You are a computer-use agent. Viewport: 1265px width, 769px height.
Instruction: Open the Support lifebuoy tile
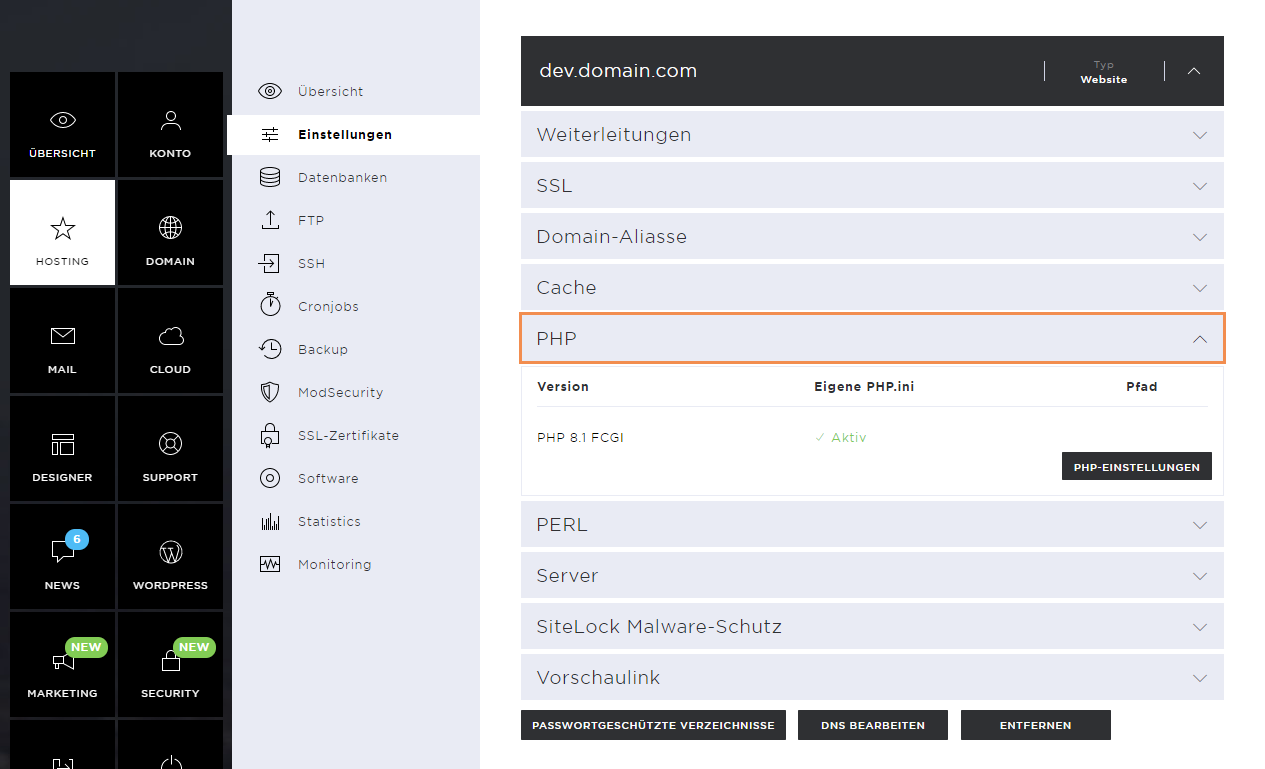(x=170, y=448)
